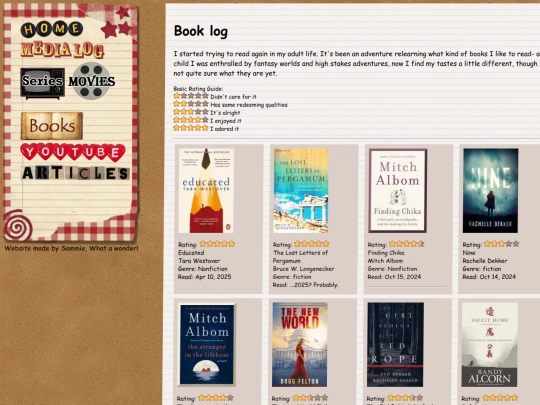The width and height of the screenshot is (540, 405).
Task: Open the HOME navigation graphic
Action: (52, 29)
